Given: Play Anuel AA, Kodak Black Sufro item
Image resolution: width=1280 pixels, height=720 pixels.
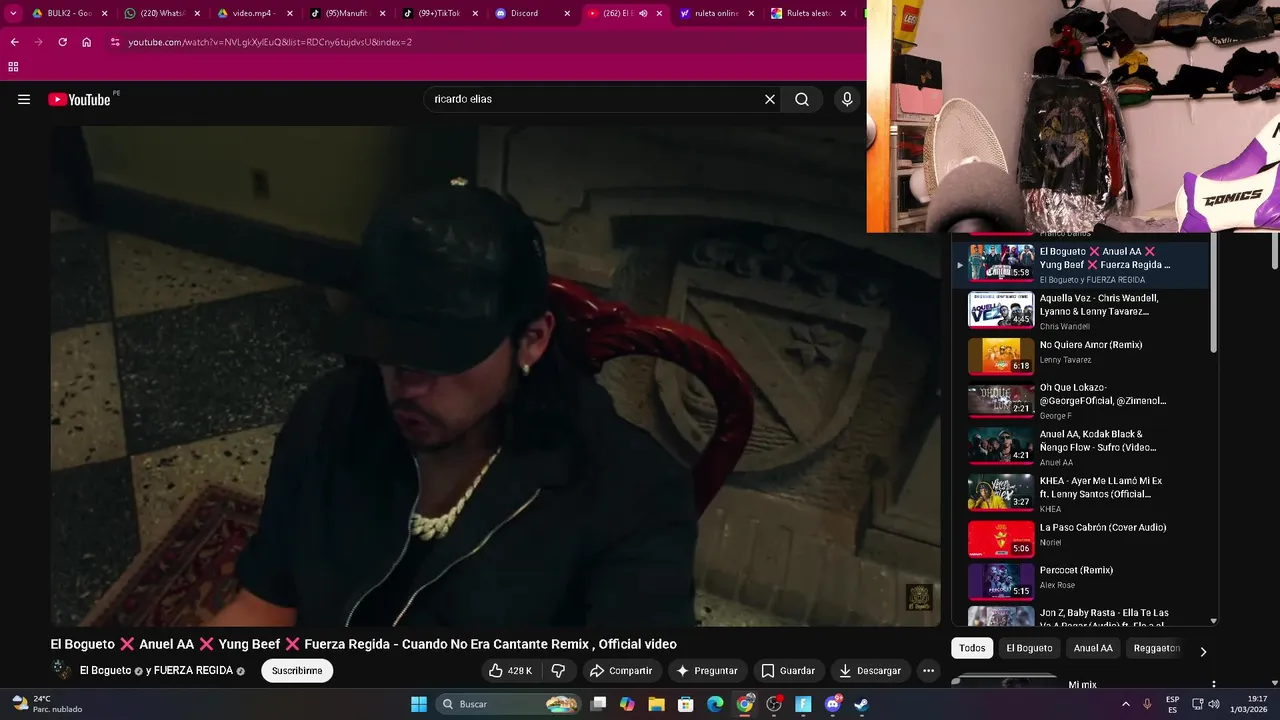Looking at the screenshot, I should 1080,447.
